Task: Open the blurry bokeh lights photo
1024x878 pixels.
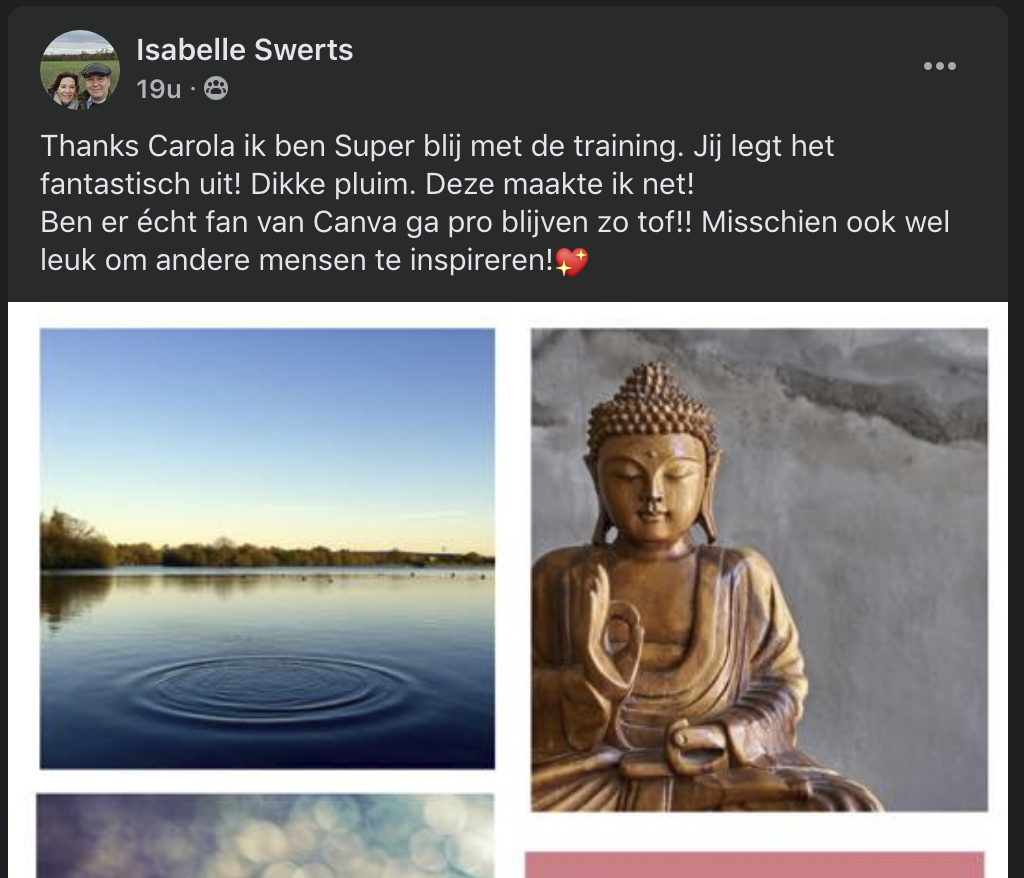Action: point(265,836)
